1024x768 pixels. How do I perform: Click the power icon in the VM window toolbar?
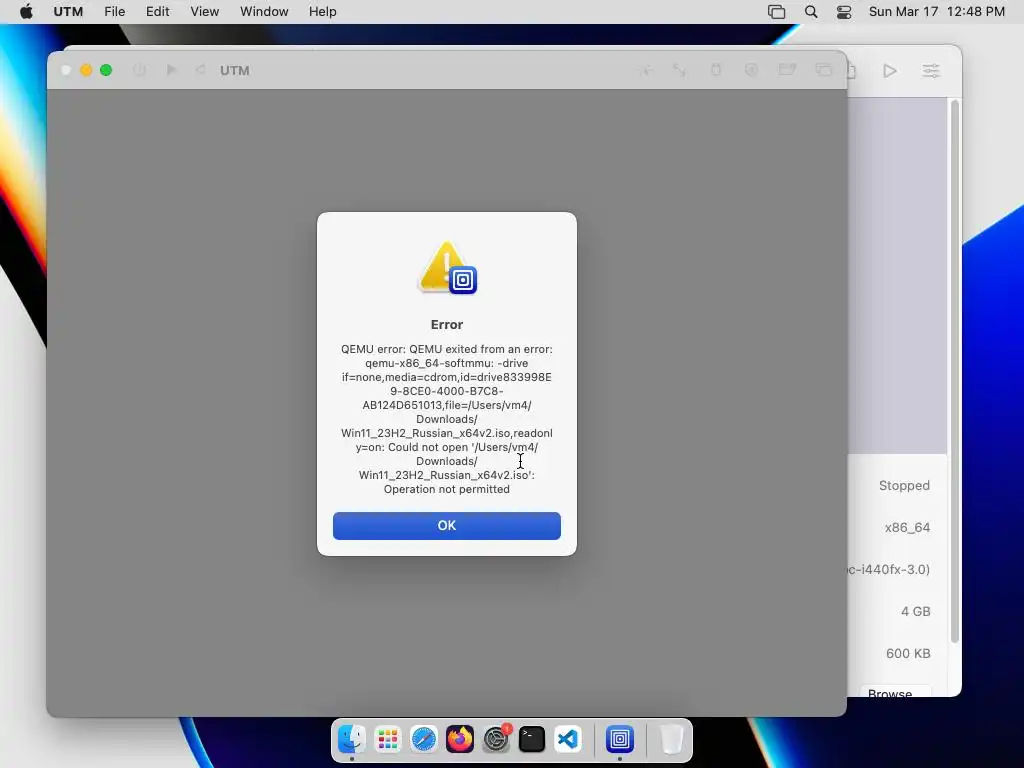139,70
